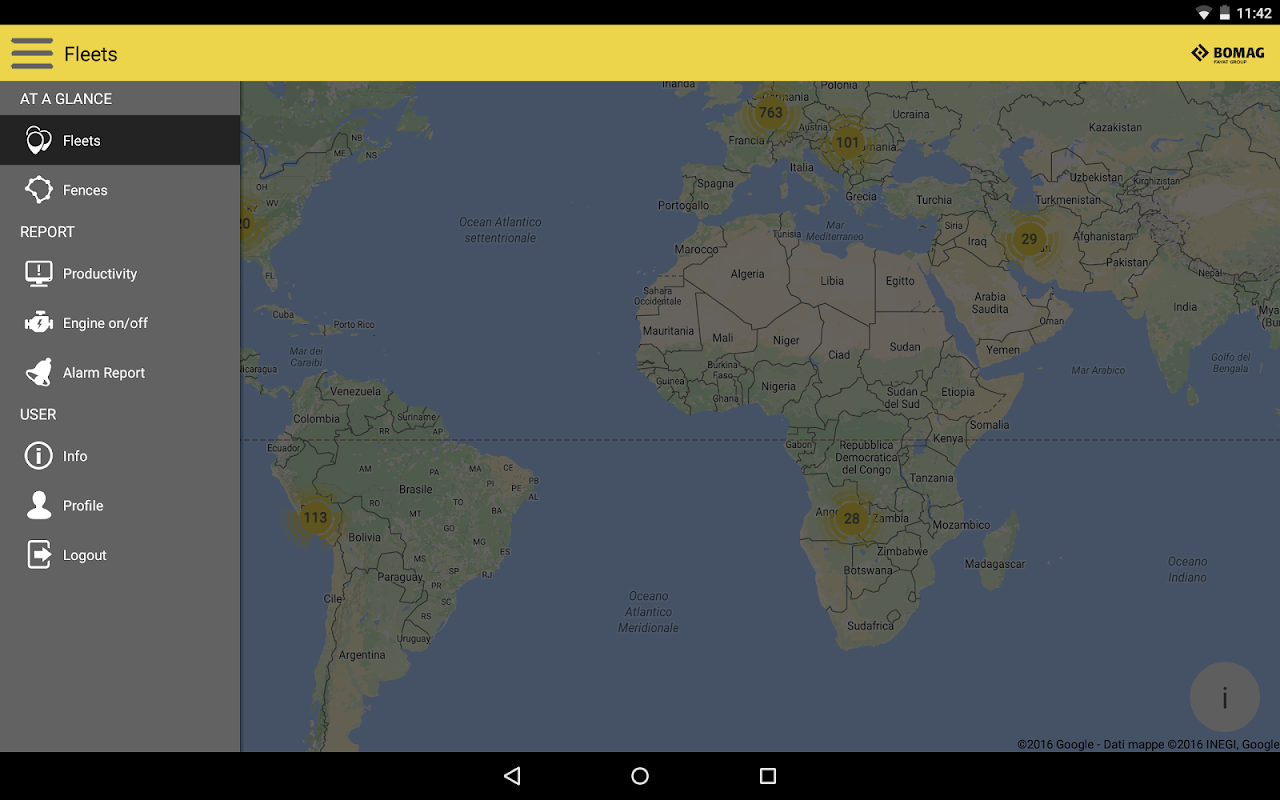Tap the Etiopia label on the map

[x=958, y=392]
